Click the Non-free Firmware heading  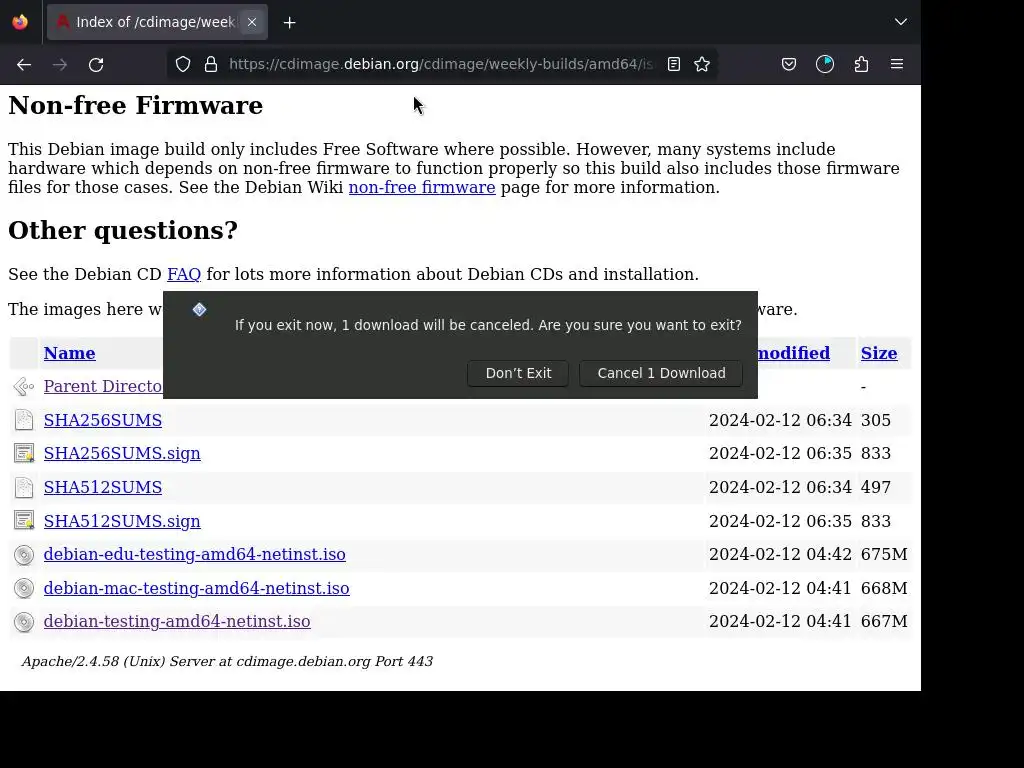coord(136,106)
